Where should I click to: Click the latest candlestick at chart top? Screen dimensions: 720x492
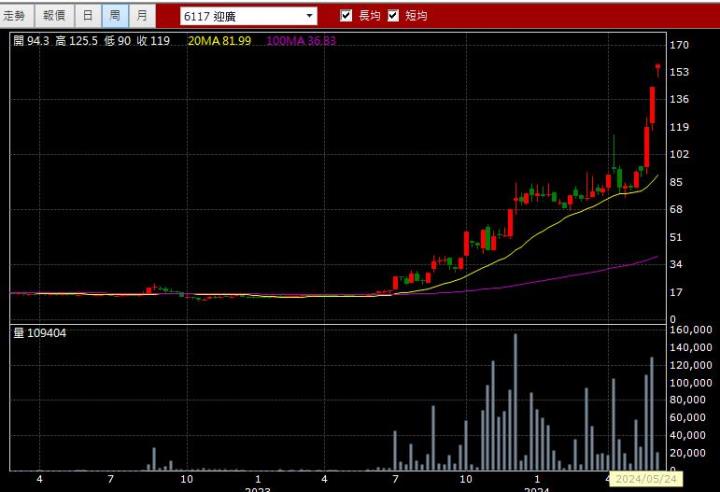point(658,69)
